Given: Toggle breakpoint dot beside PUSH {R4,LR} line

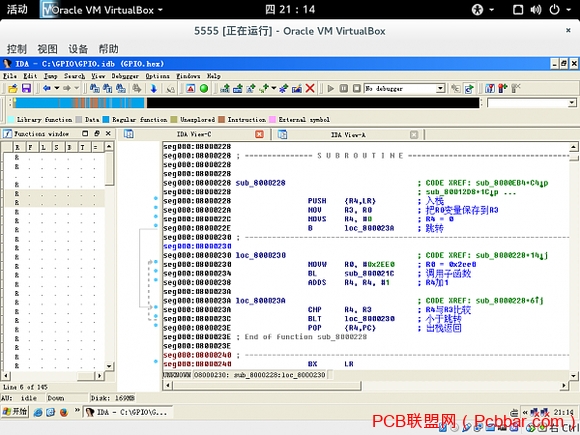Looking at the screenshot, I should [156, 199].
